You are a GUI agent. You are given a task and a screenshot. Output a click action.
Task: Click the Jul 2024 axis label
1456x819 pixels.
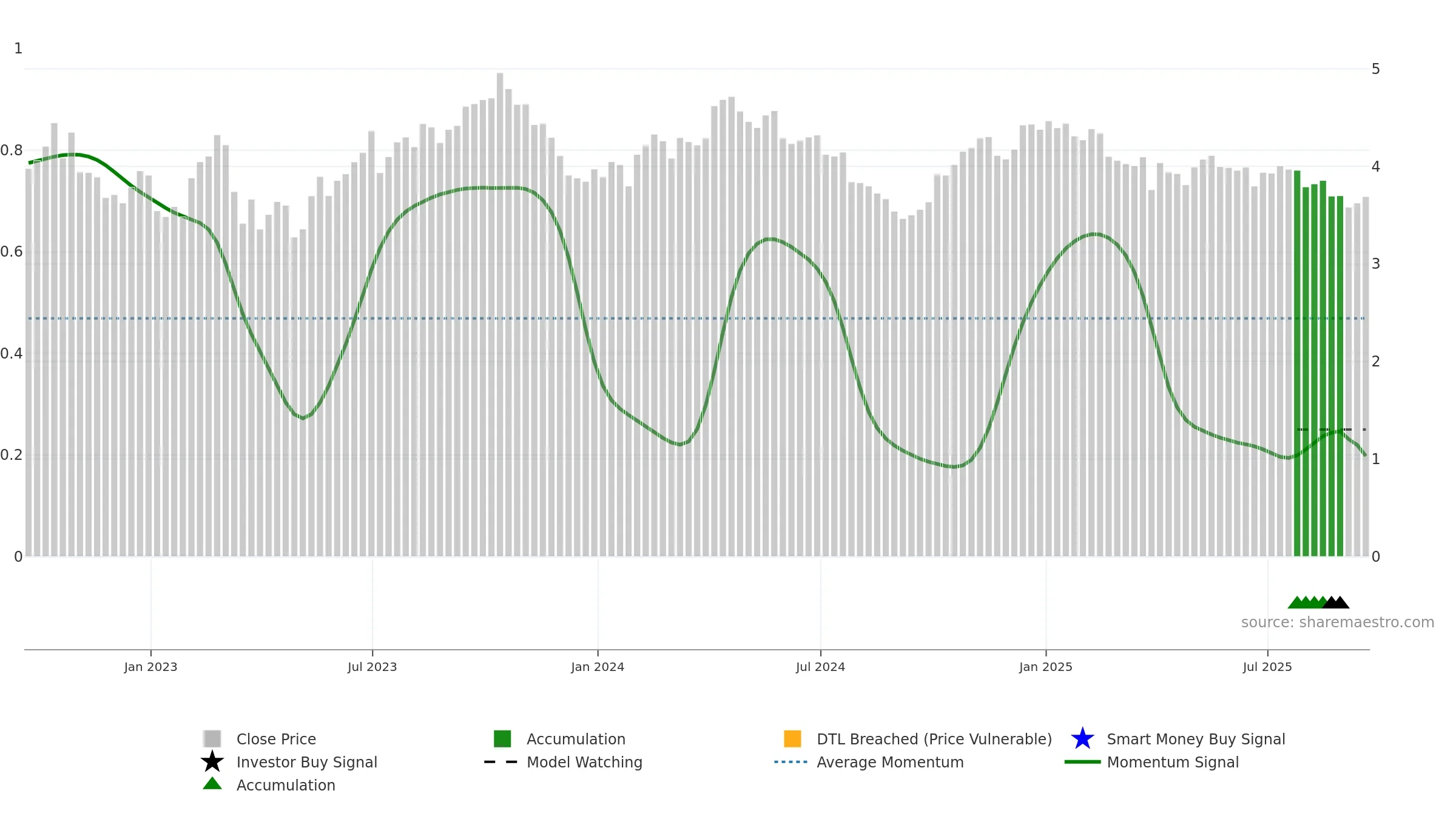(x=820, y=667)
